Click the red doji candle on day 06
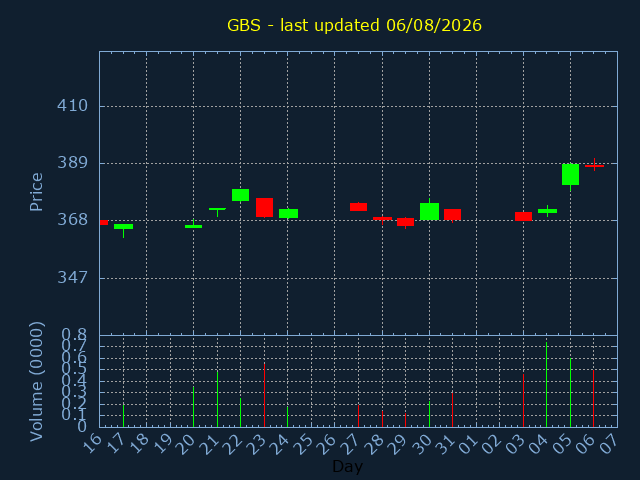 point(594,165)
